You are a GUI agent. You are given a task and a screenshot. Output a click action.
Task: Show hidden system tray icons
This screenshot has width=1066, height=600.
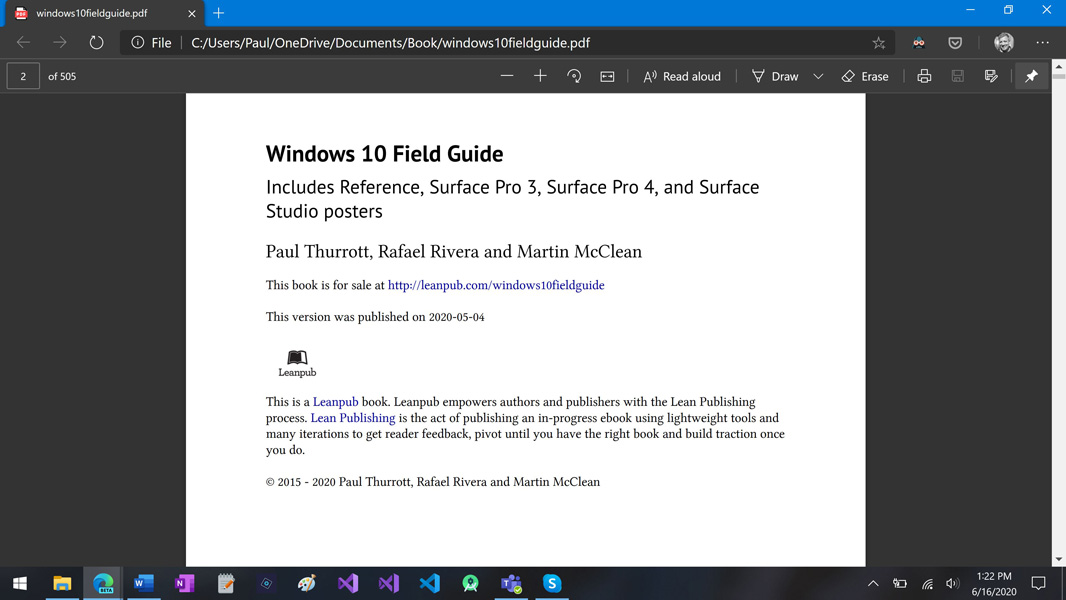(x=873, y=583)
